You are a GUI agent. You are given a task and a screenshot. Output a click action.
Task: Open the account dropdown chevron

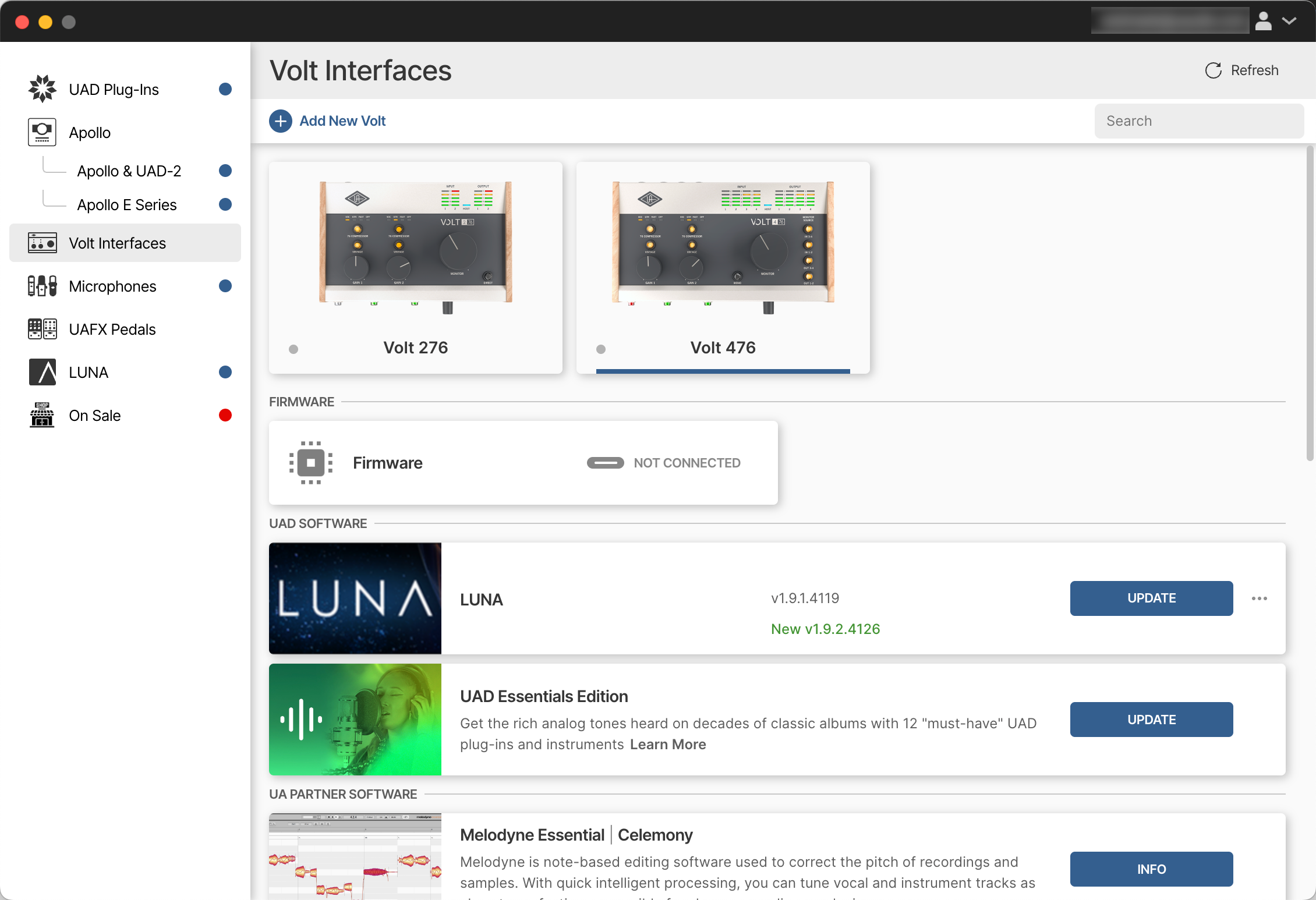1289,21
